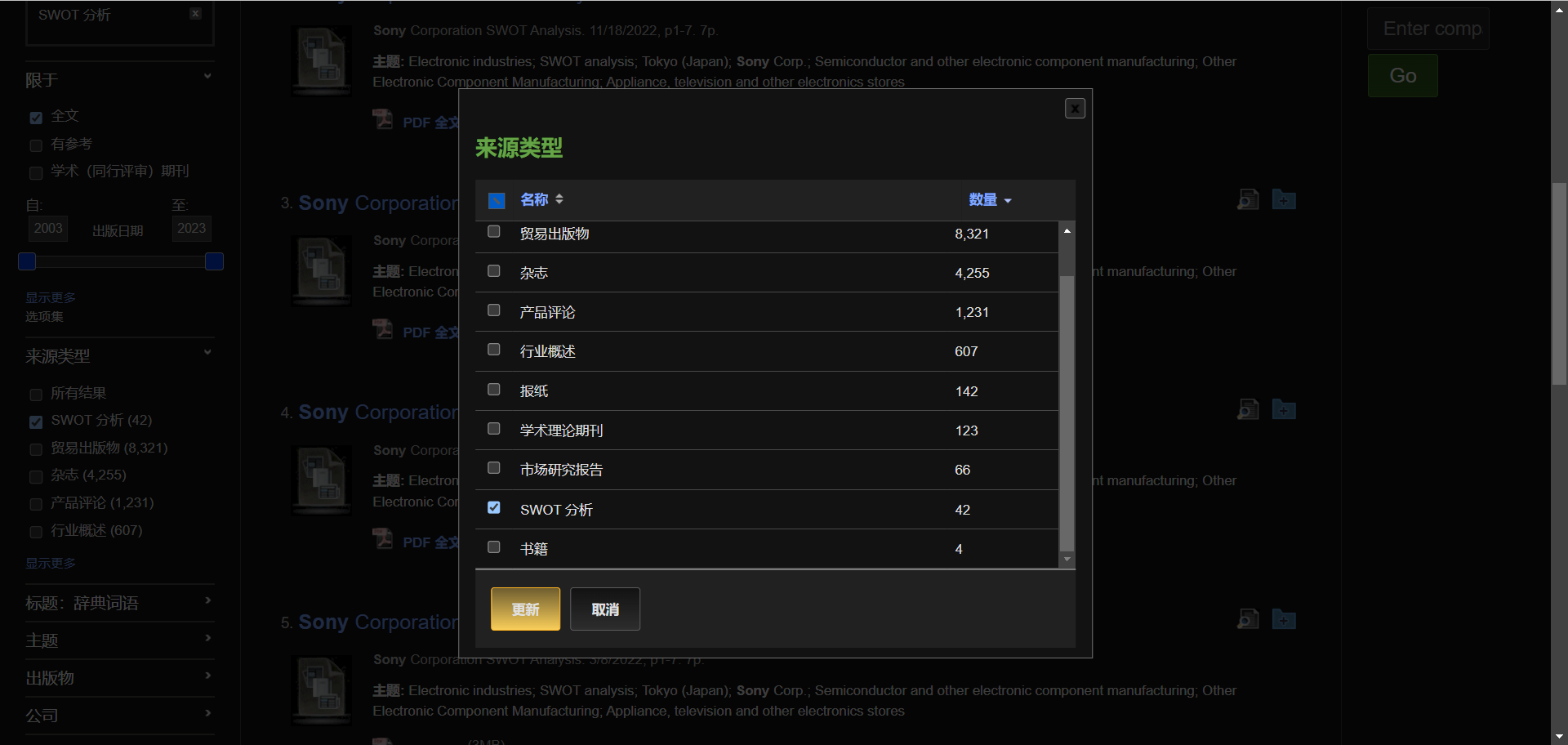Preview result 3 with magnifier icon

pyautogui.click(x=1248, y=199)
